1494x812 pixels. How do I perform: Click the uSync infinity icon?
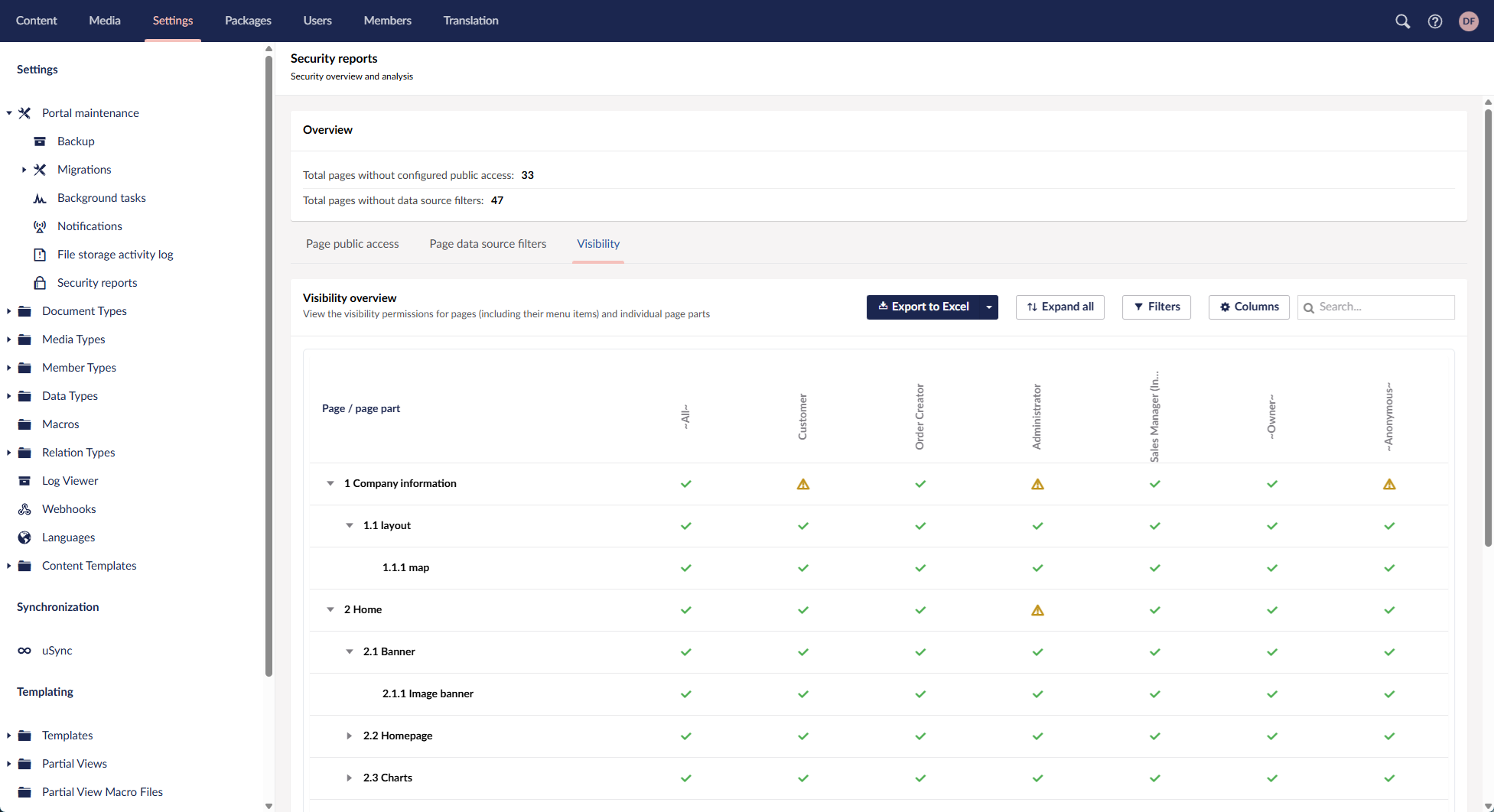[24, 651]
